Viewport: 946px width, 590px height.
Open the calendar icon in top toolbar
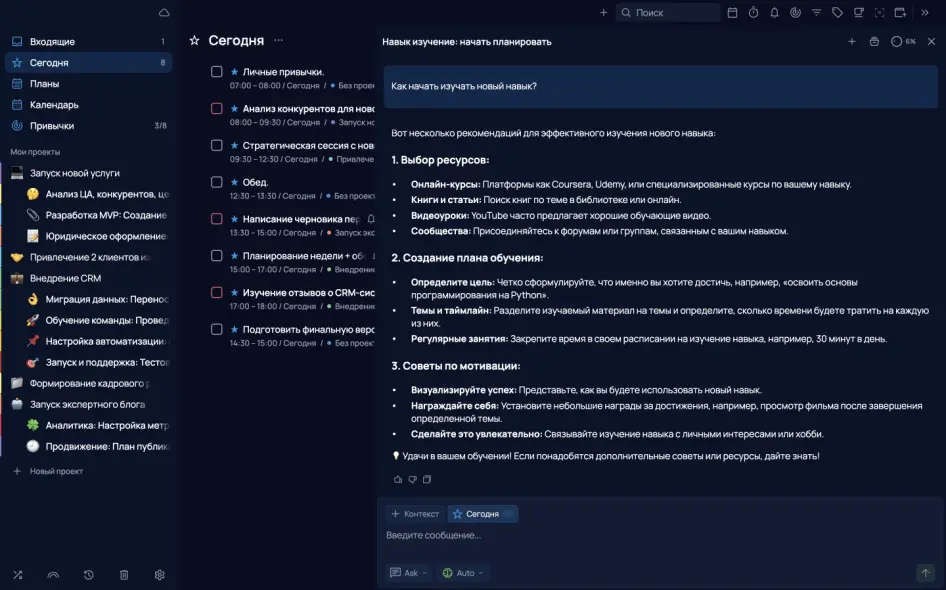click(732, 13)
